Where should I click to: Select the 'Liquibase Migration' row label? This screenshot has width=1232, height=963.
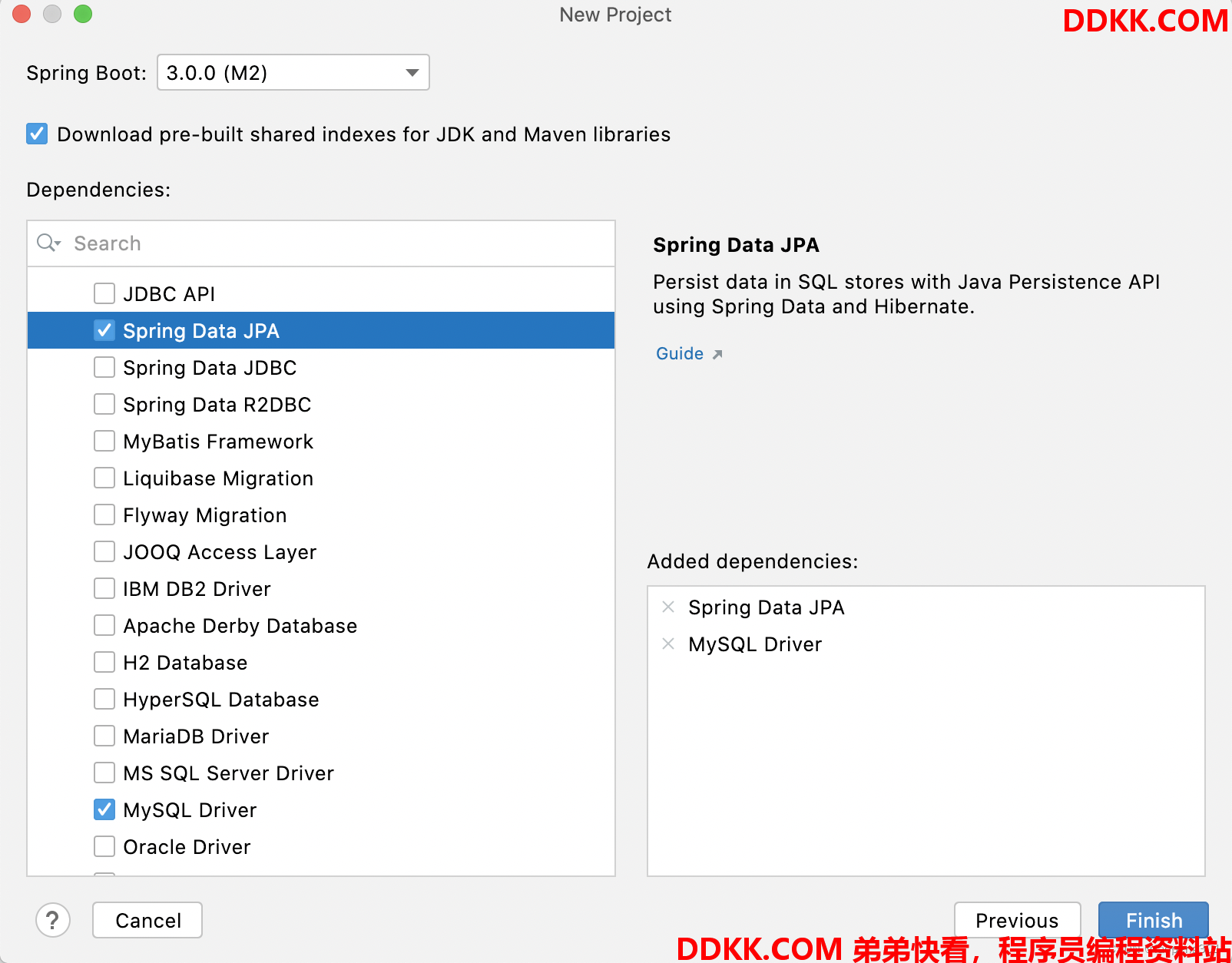tap(218, 478)
